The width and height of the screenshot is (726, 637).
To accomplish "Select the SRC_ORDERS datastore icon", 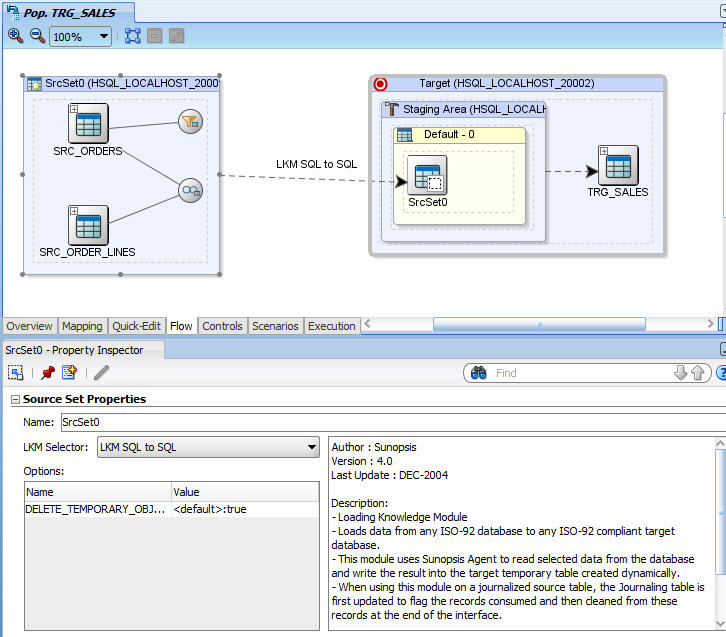I will [x=88, y=123].
